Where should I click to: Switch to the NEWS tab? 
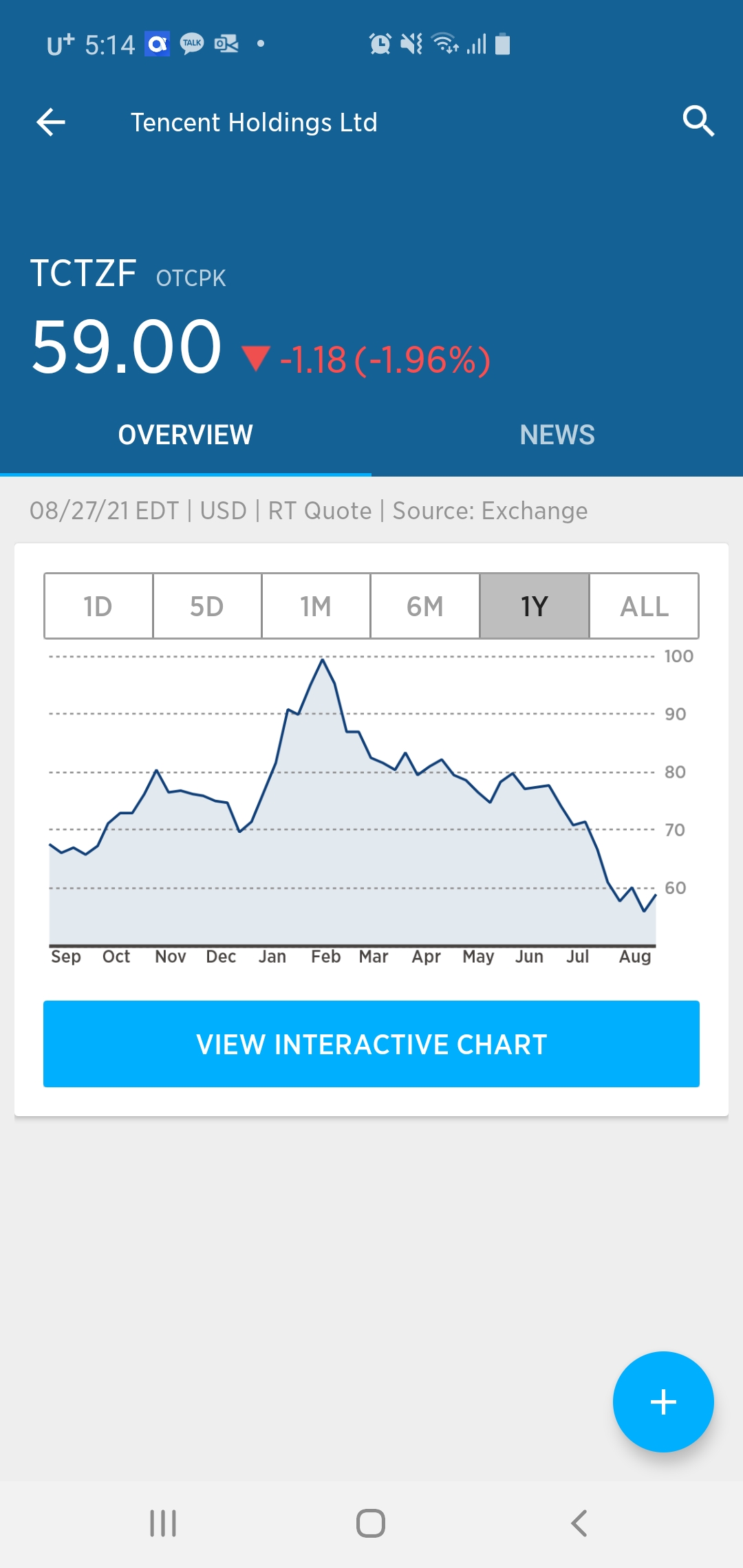click(557, 435)
